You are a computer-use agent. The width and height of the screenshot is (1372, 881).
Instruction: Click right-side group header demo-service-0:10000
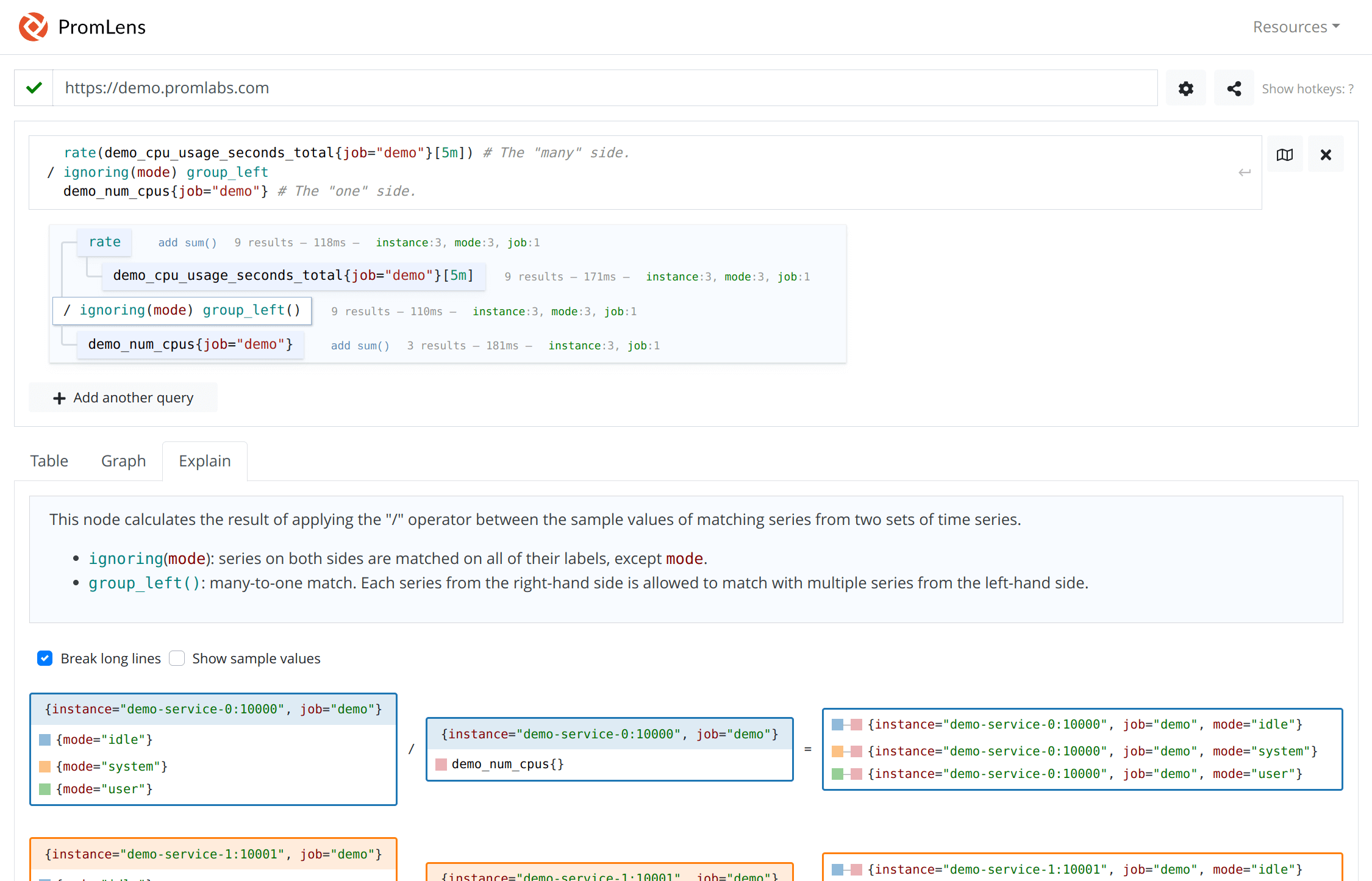(610, 734)
